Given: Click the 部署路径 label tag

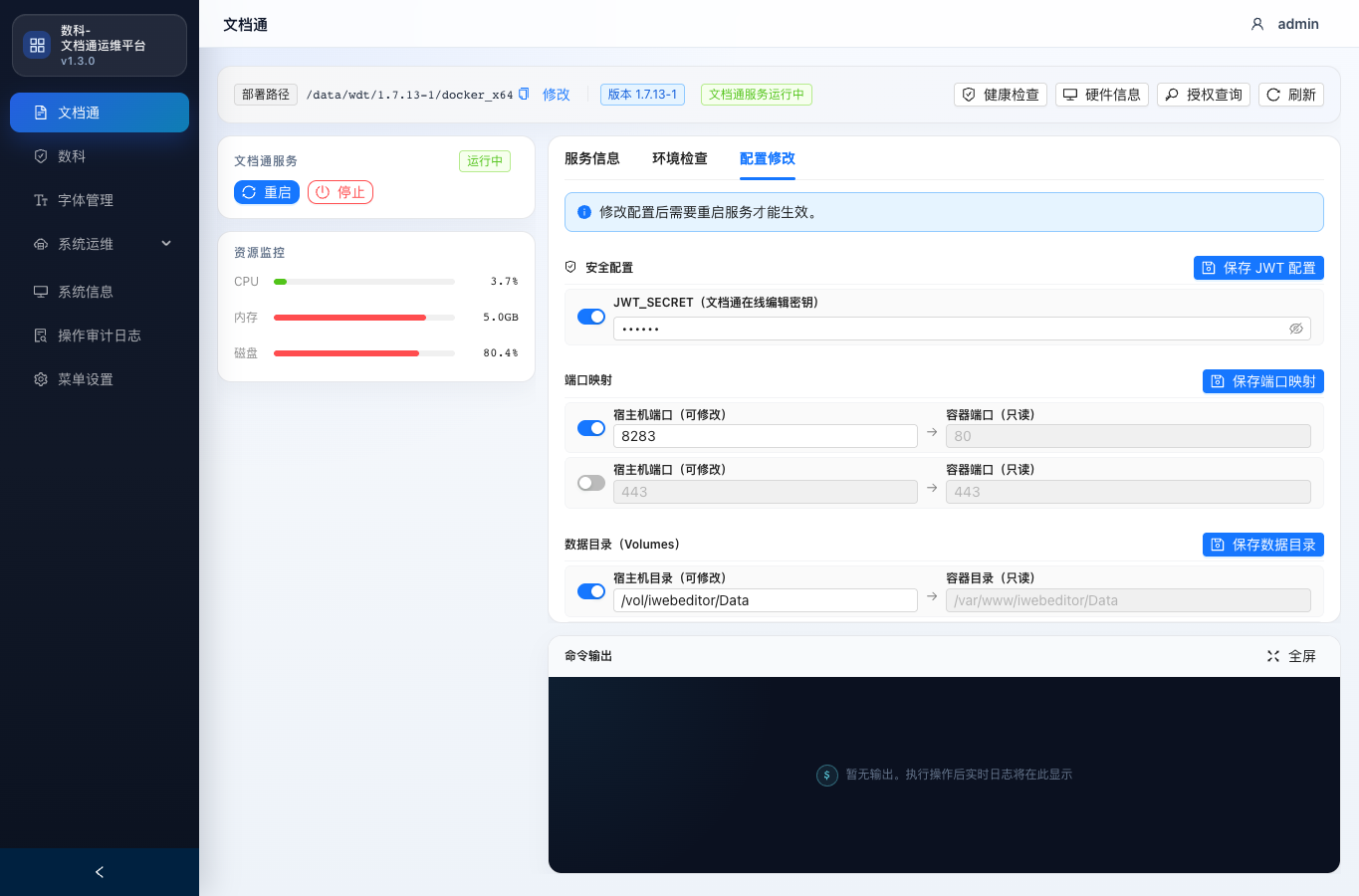Looking at the screenshot, I should coord(266,95).
